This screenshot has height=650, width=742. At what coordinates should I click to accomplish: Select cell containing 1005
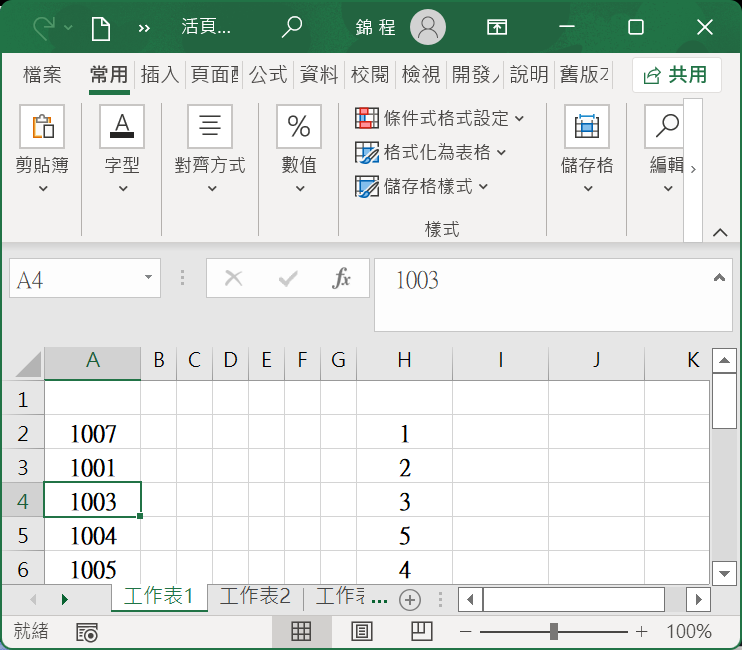click(x=93, y=568)
